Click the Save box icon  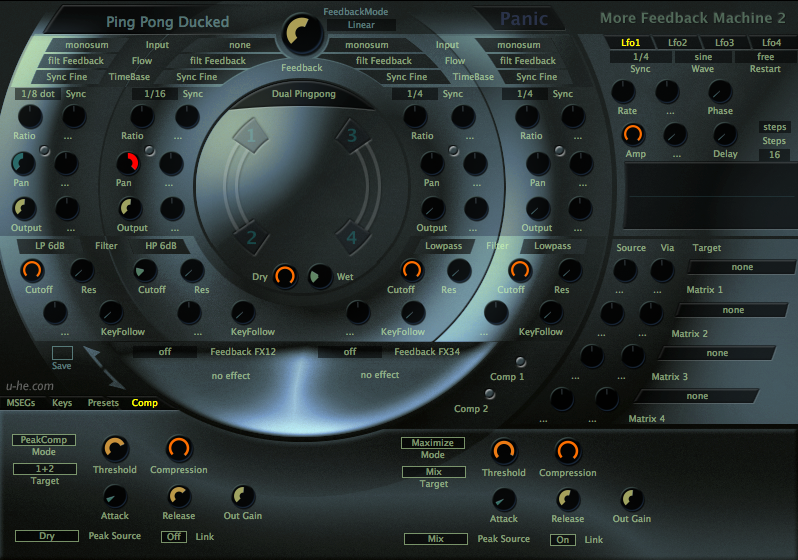tap(62, 353)
